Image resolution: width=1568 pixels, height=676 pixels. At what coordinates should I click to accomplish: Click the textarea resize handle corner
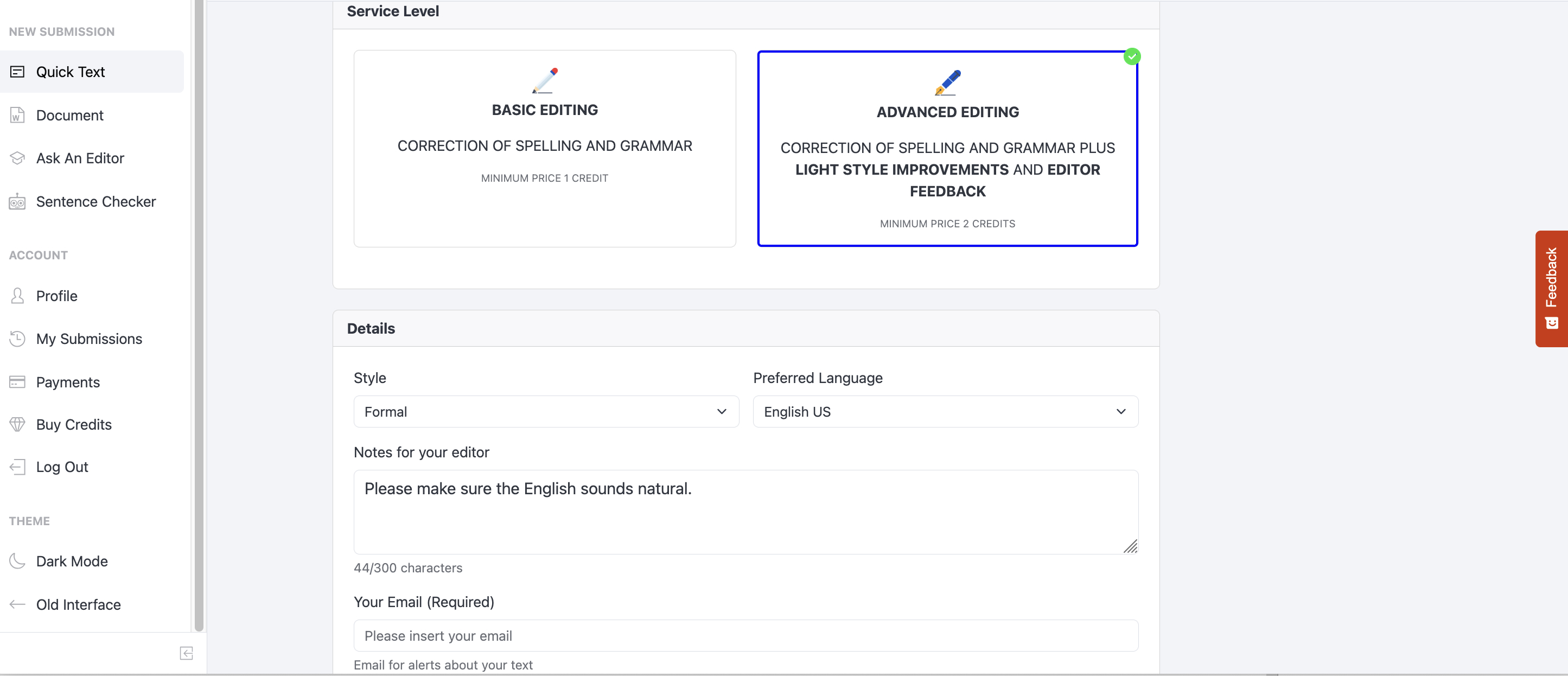tap(1130, 546)
